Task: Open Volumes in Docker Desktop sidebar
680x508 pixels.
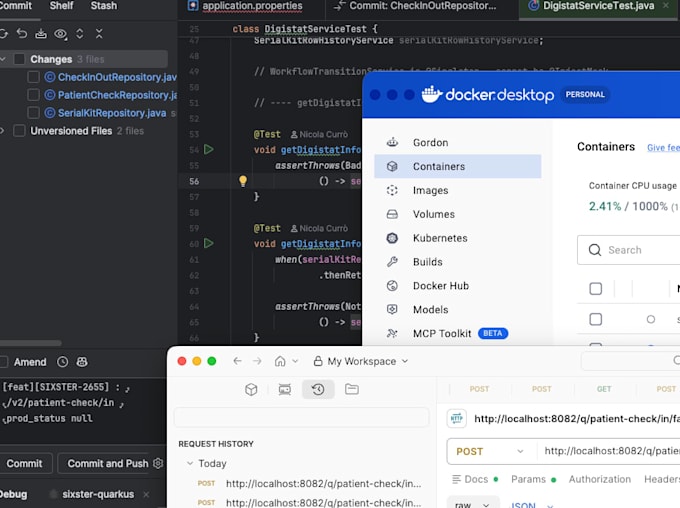Action: (x=458, y=214)
